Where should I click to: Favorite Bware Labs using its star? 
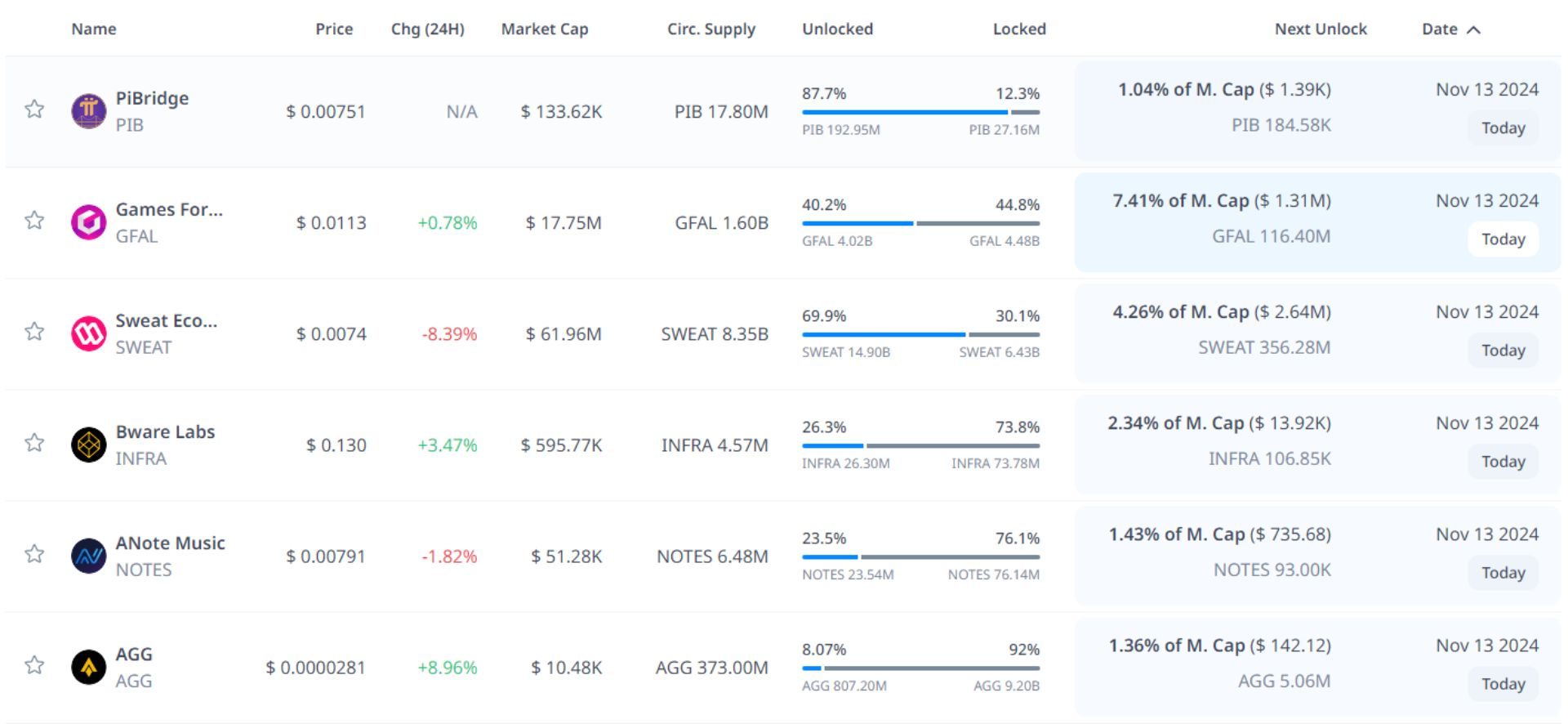[34, 443]
